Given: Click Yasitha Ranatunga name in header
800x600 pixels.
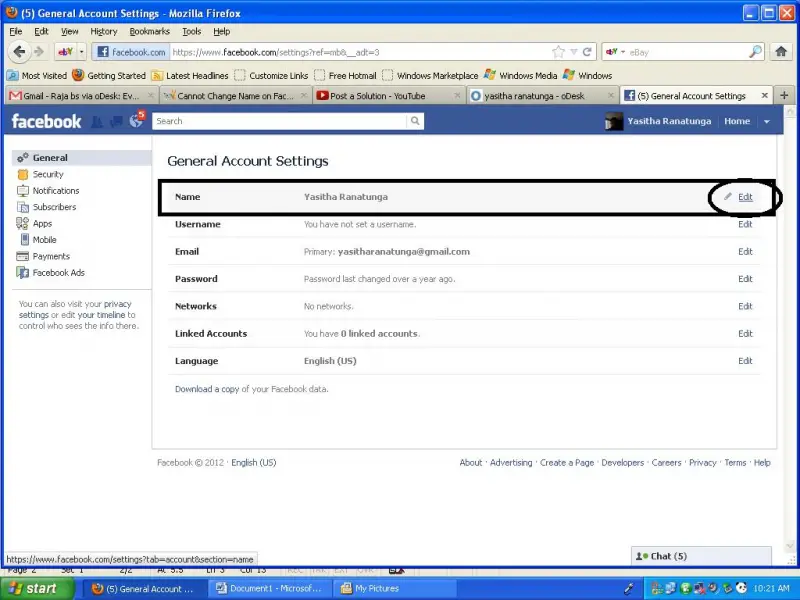Looking at the screenshot, I should (669, 121).
